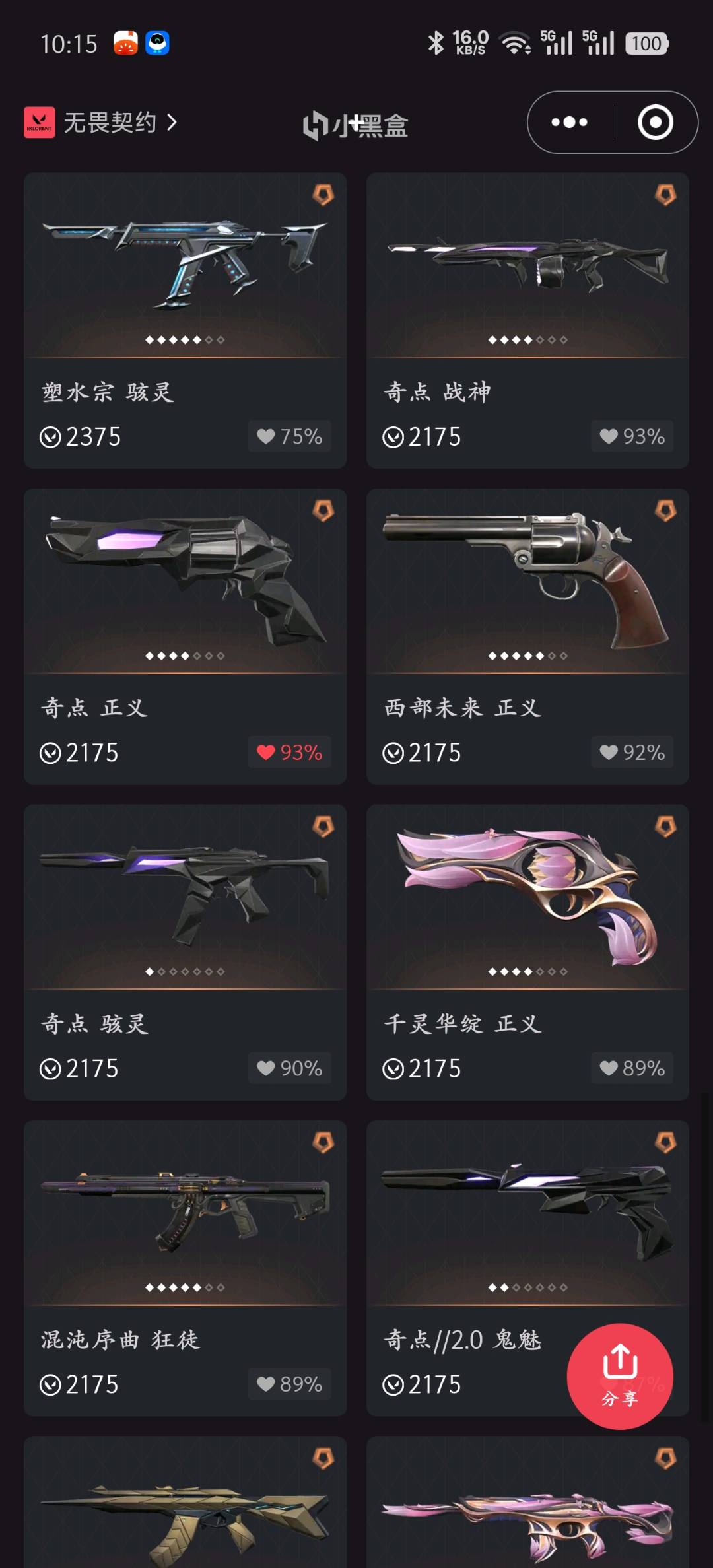Like 西部未来 正义 with 92% heart

click(x=632, y=752)
